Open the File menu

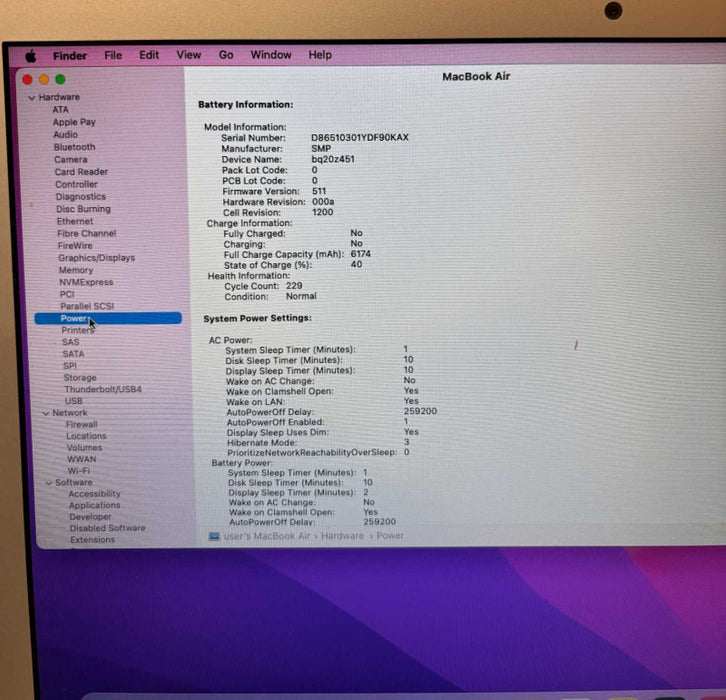(113, 56)
